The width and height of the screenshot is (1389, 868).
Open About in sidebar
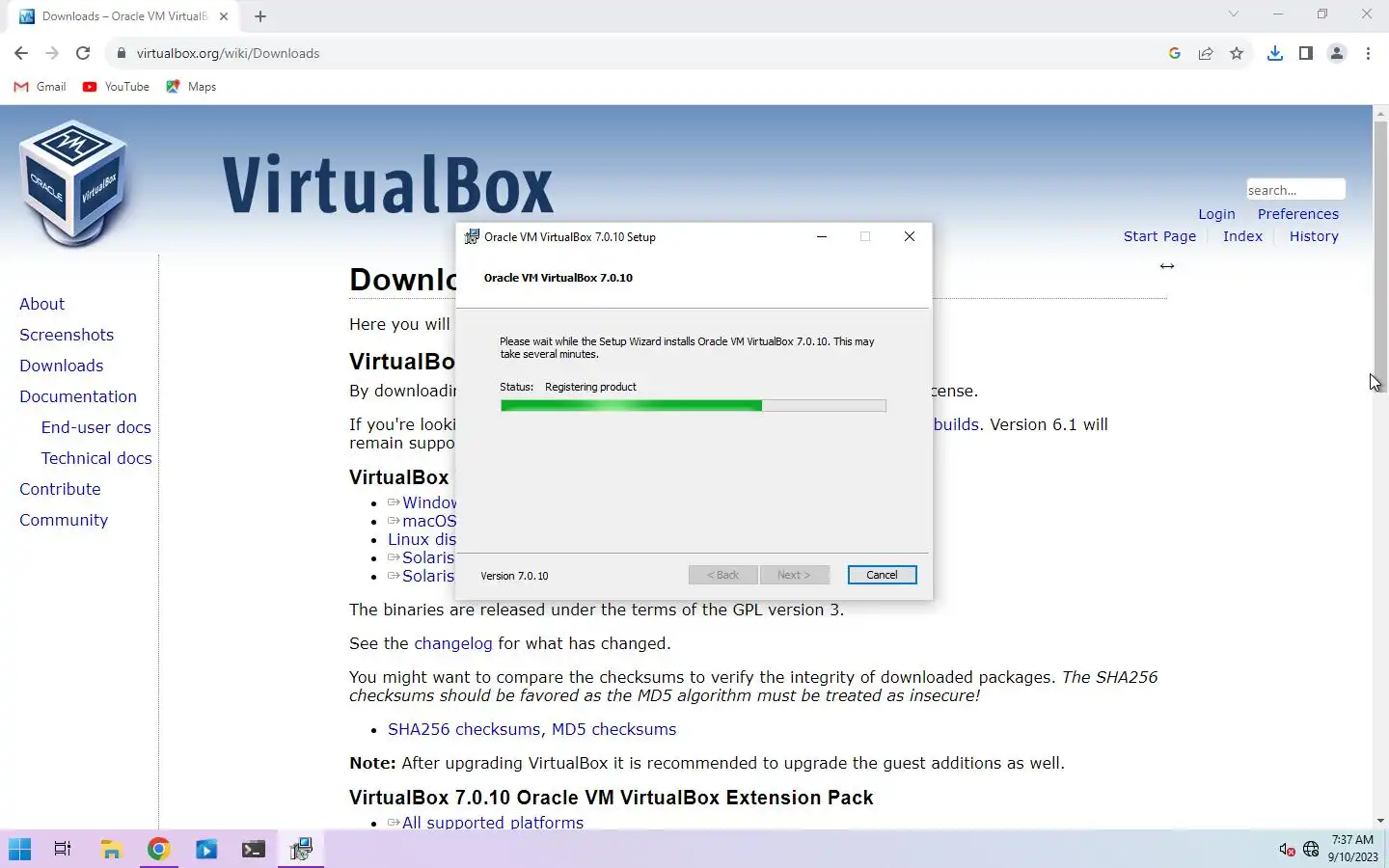pos(42,304)
